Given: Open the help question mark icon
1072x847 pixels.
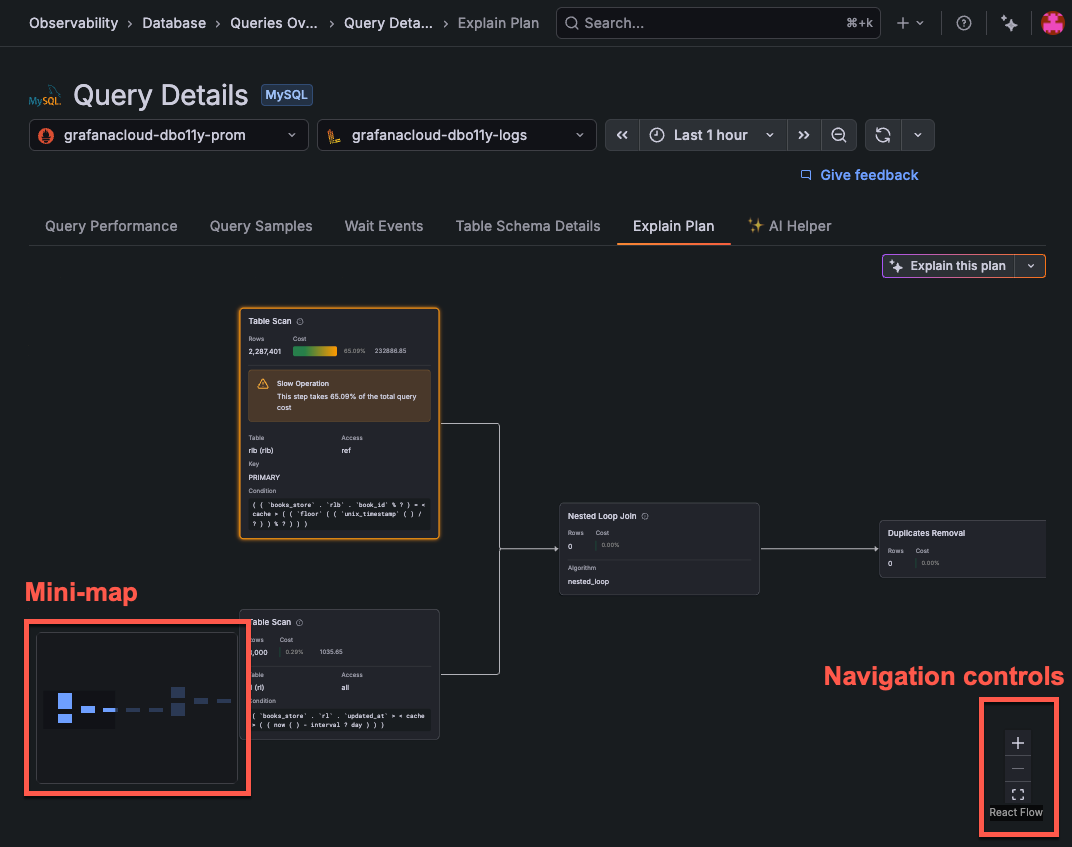Looking at the screenshot, I should (963, 22).
